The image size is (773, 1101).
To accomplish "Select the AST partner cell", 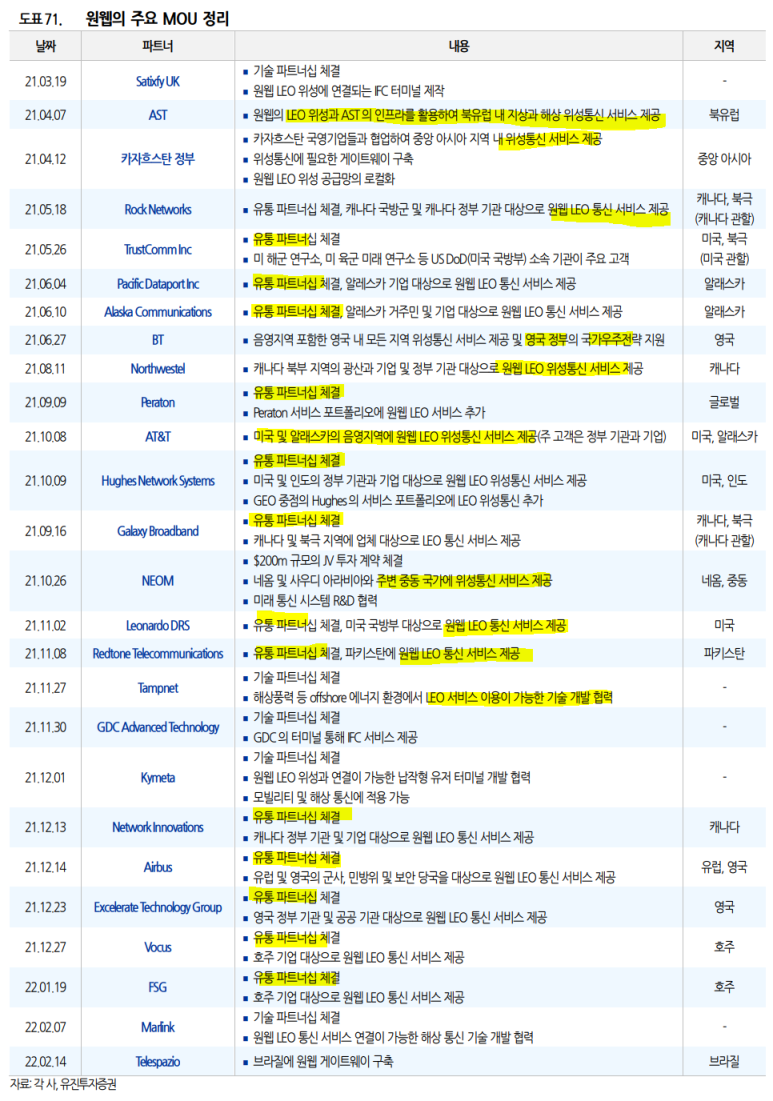I will click(158, 115).
